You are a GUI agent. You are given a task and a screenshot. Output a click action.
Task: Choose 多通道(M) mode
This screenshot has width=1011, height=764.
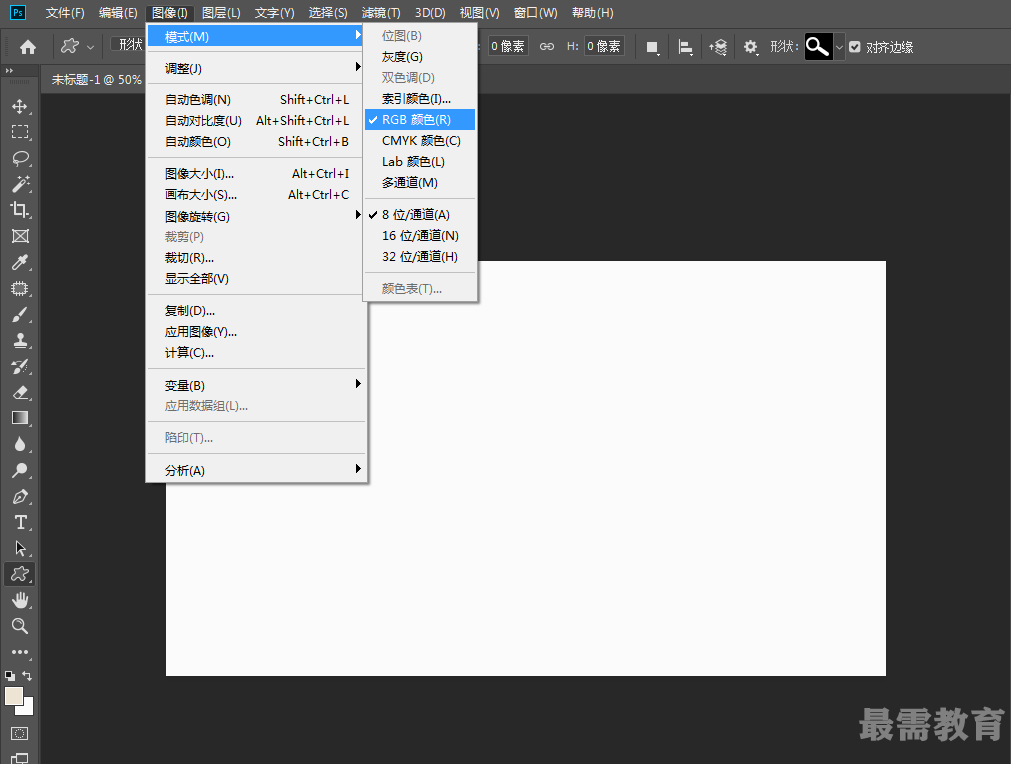(x=420, y=182)
